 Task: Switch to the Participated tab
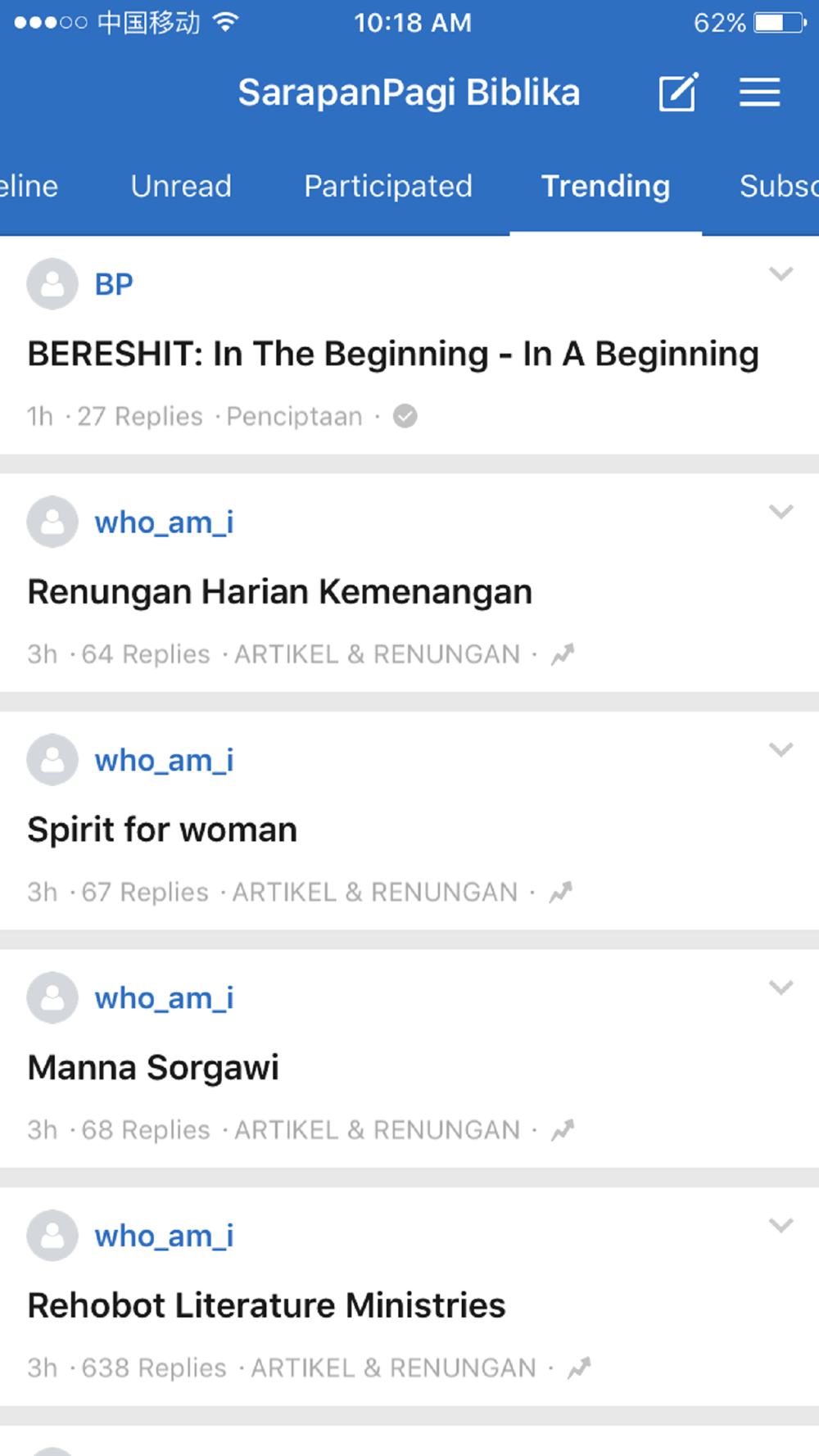click(388, 186)
